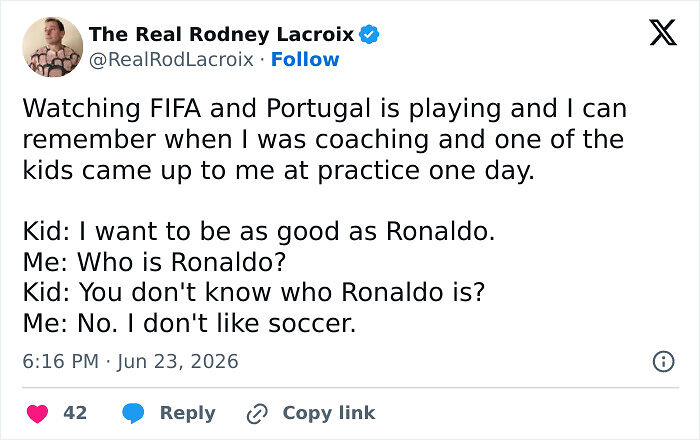Screen dimensions: 700x440
Task: Select the Reply text label
Action: pyautogui.click(x=188, y=413)
